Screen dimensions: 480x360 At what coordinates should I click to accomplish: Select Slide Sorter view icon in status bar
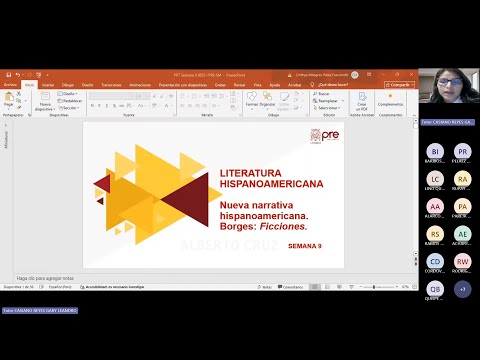(x=327, y=287)
